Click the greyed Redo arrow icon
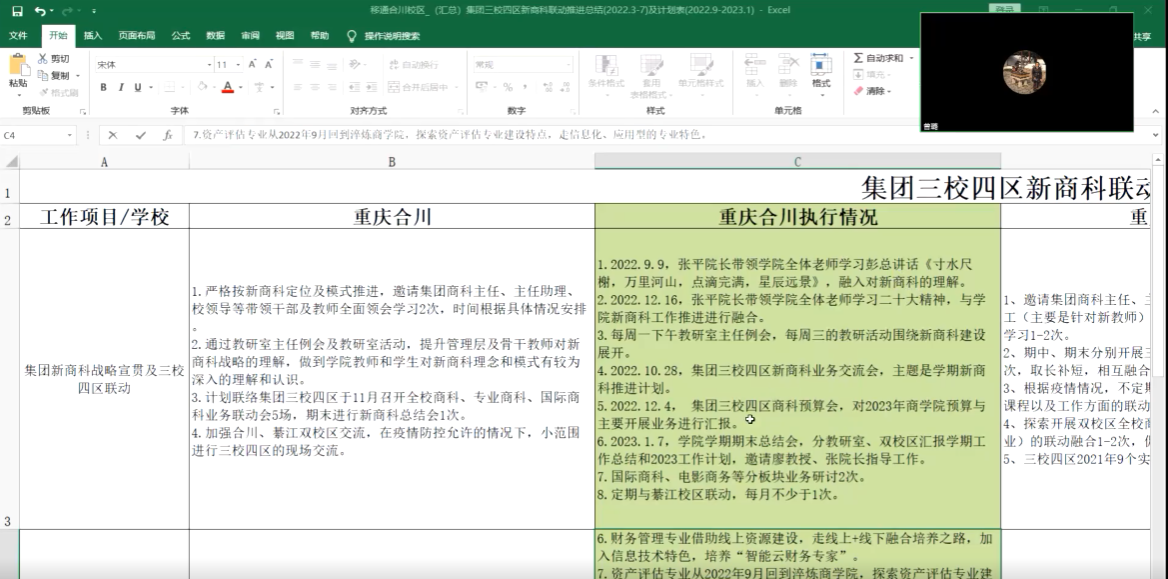Image resolution: width=1168 pixels, height=579 pixels. tap(67, 11)
